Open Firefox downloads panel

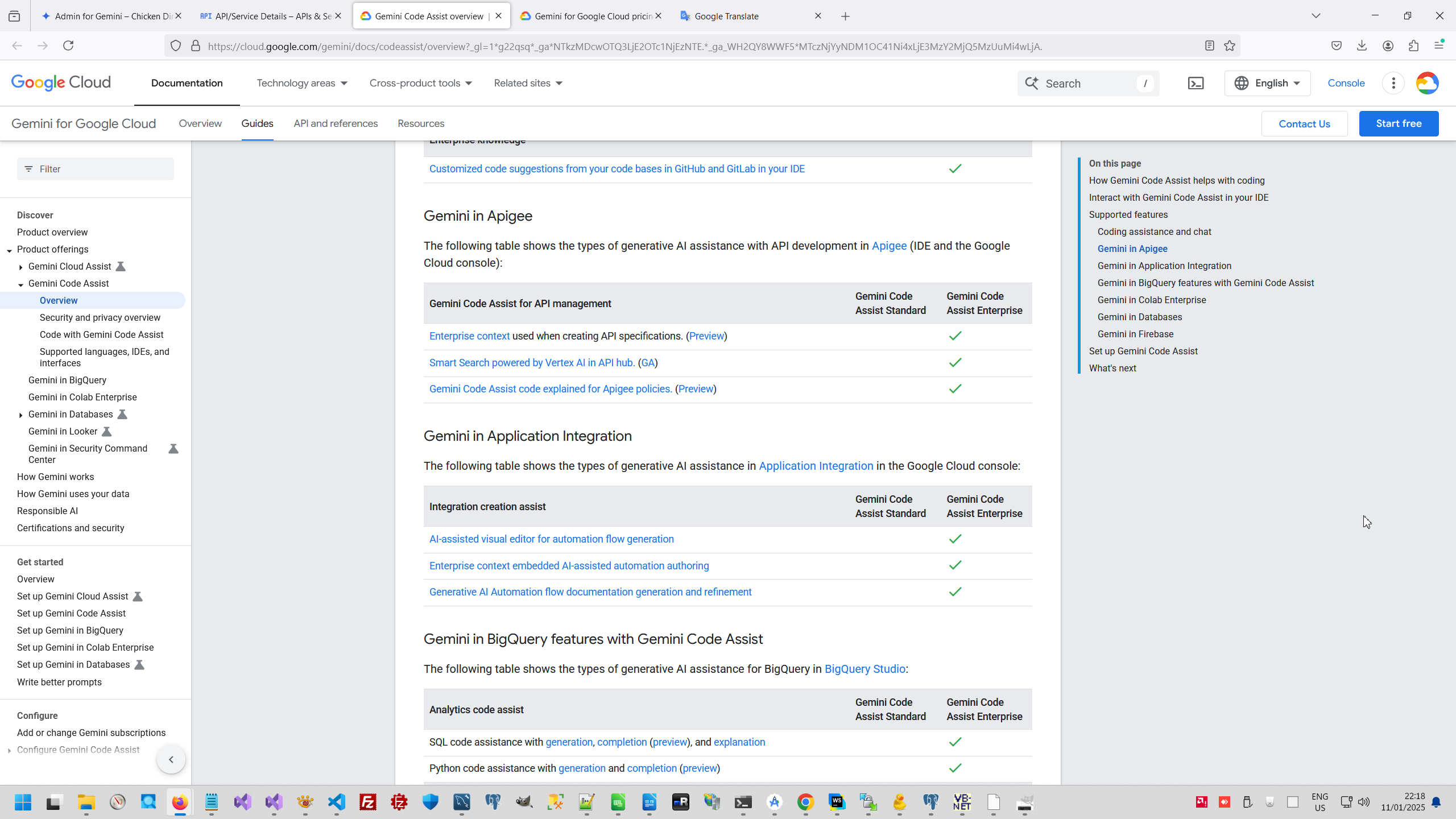1362,46
